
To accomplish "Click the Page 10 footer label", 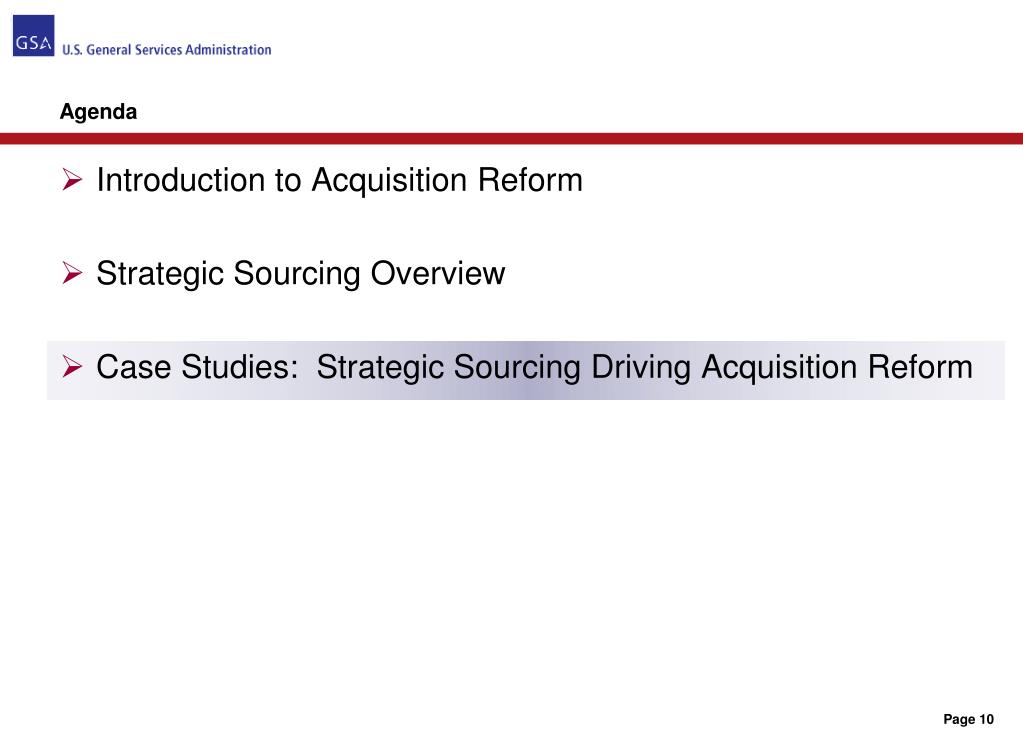I will tap(968, 719).
